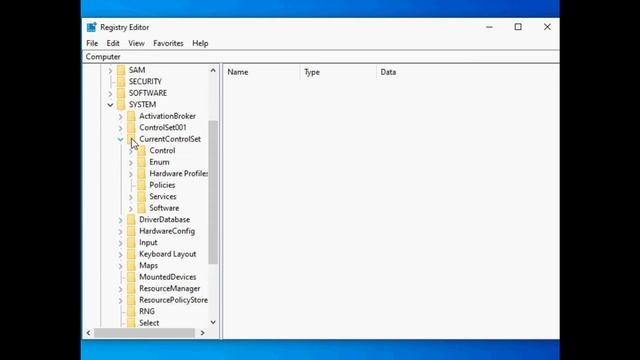Collapse the SYSTEM key chevron
Viewport: 640px width, 360px height.
coord(110,105)
